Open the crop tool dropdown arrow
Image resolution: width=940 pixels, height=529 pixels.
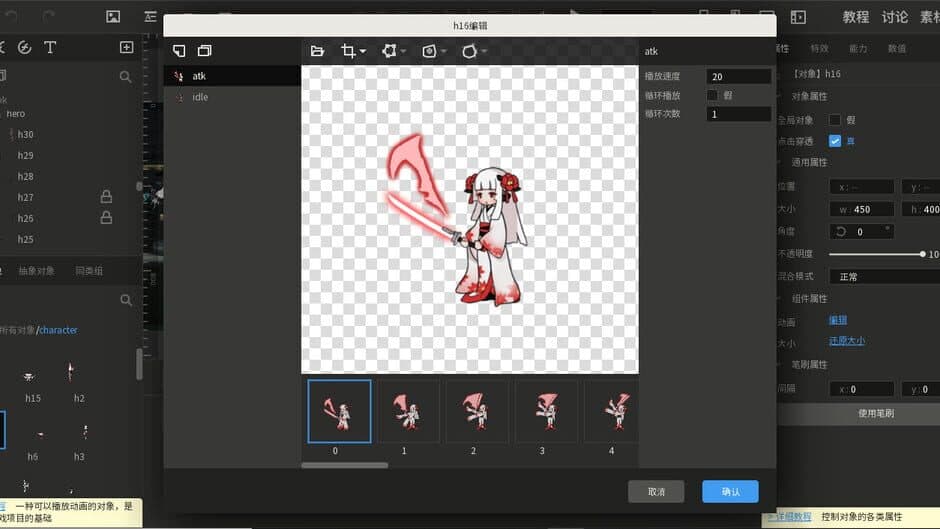click(363, 52)
